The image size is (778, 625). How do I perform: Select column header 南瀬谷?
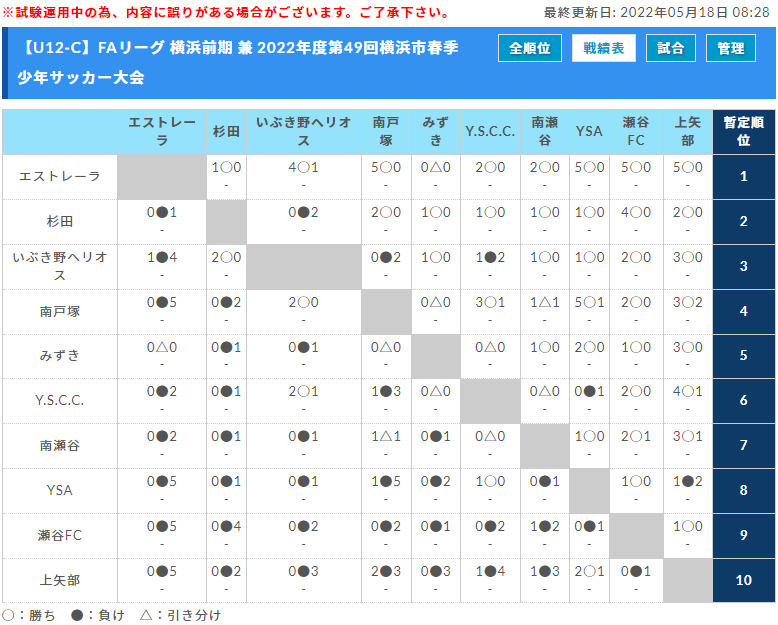coord(545,132)
